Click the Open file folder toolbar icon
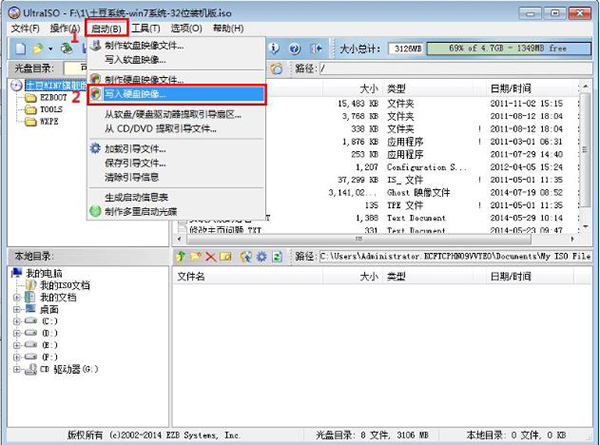 [x=38, y=49]
